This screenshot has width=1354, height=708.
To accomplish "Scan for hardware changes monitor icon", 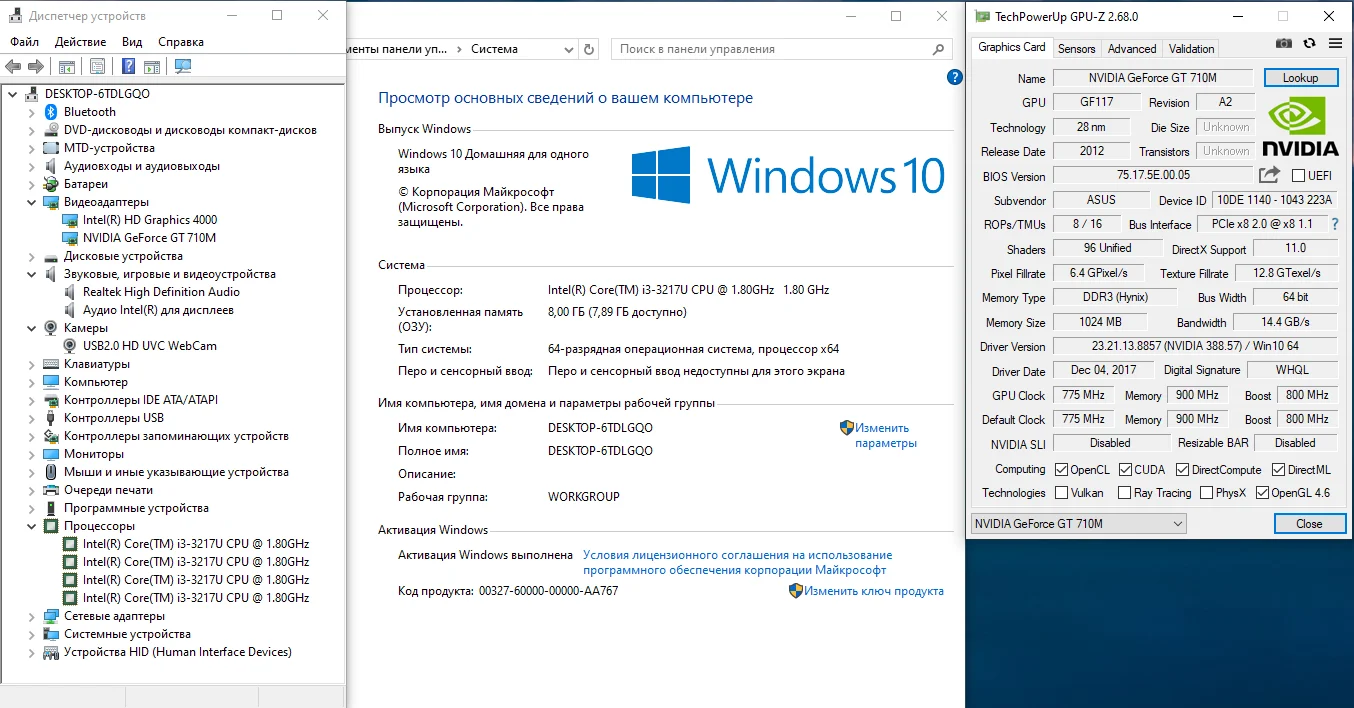I will click(182, 66).
